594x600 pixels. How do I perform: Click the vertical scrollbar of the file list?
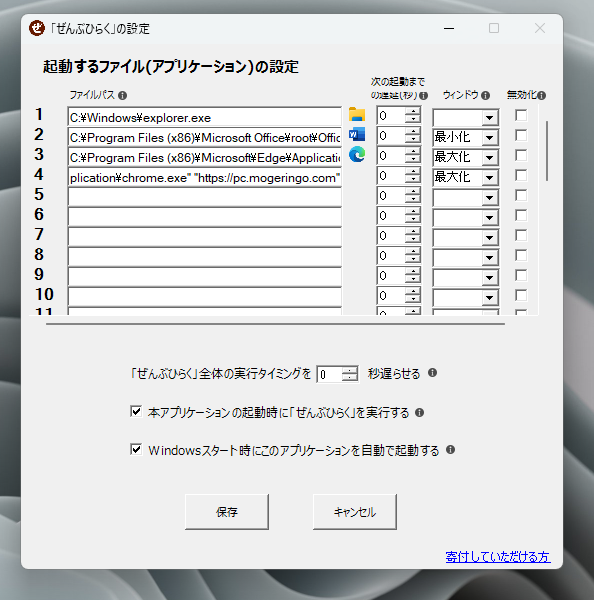tap(547, 150)
